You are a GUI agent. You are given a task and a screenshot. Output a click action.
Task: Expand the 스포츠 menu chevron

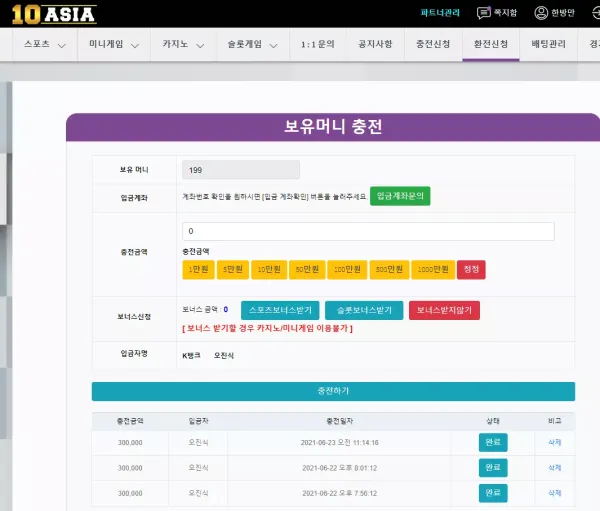[61, 46]
